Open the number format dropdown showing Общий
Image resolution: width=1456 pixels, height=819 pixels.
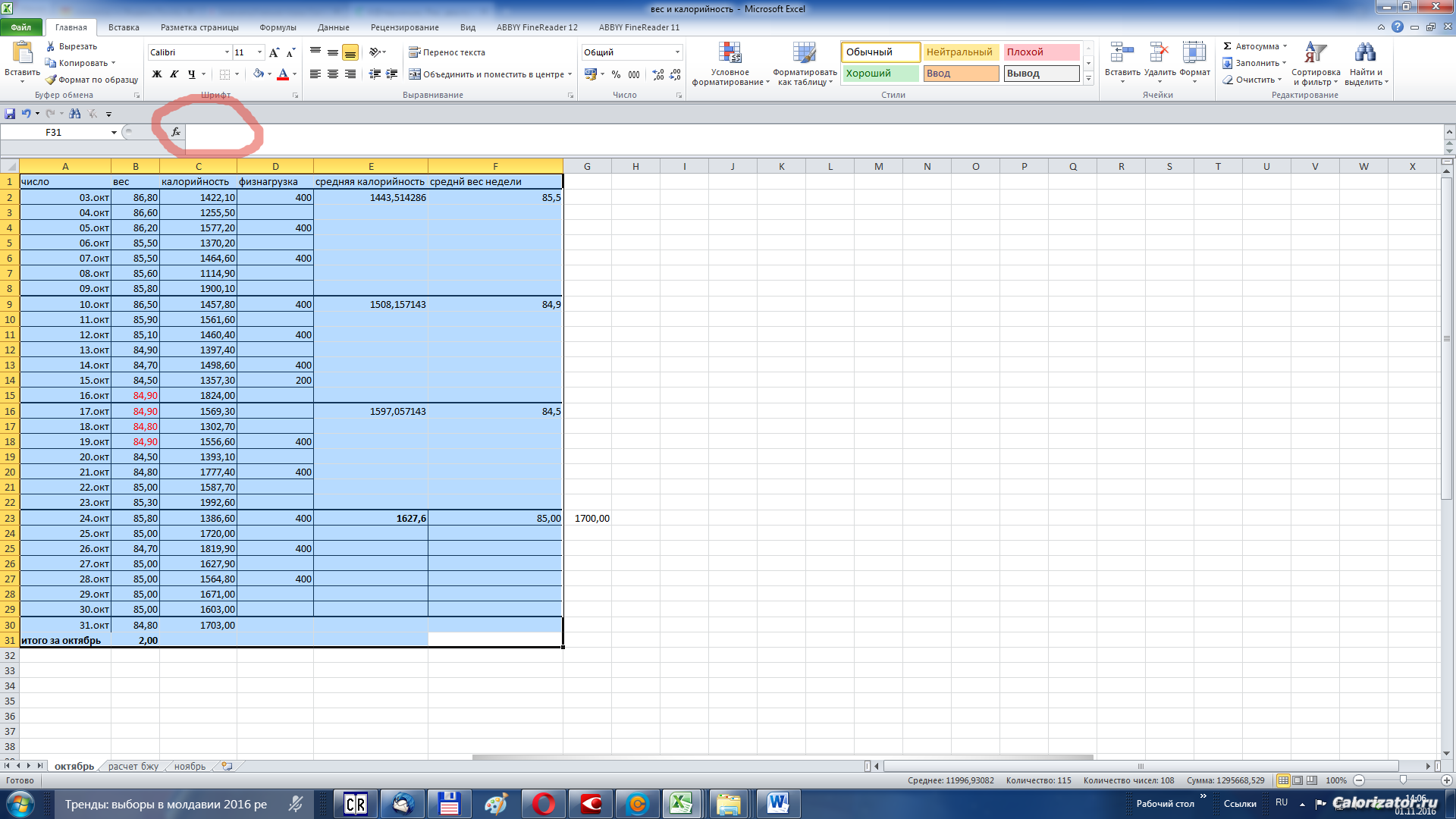(677, 52)
